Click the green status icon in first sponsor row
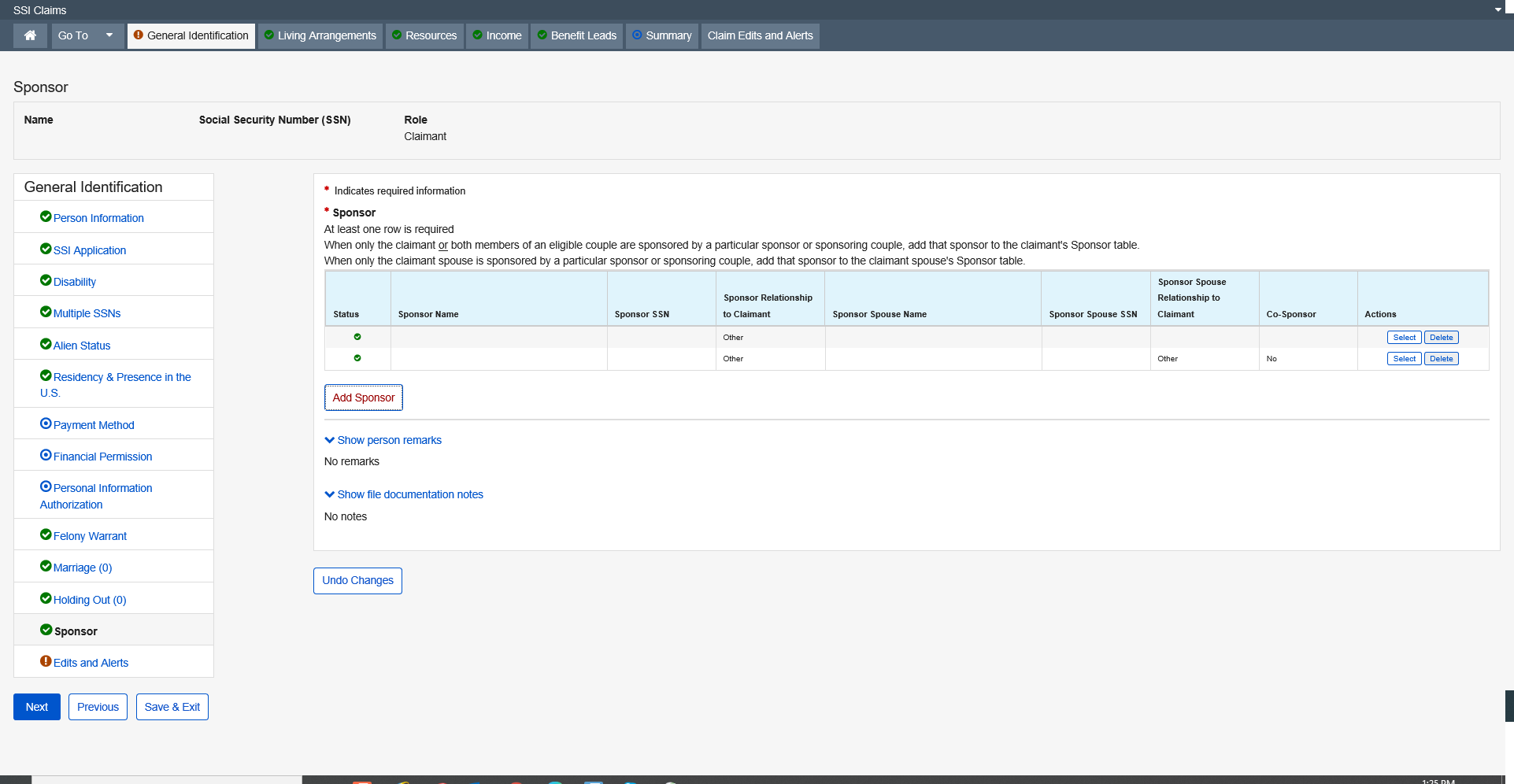This screenshot has width=1514, height=784. 357,337
